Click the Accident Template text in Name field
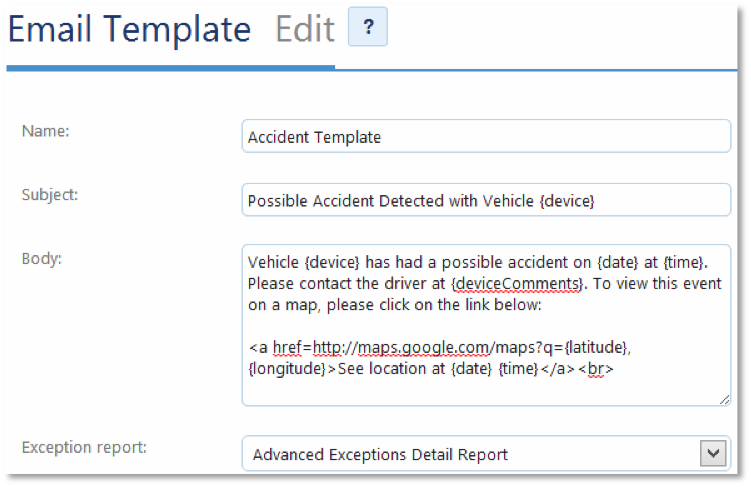This screenshot has height=487, width=751. pyautogui.click(x=314, y=137)
